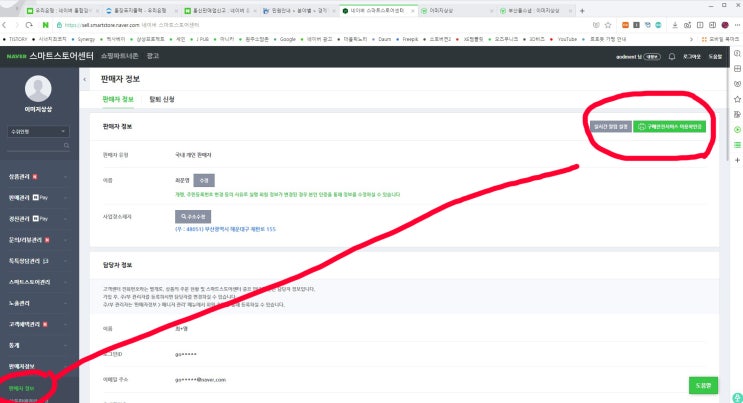Viewport: 743px width, 403px height.
Task: Expand the 정산관리 Pay sidebar menu
Action: click(x=39, y=219)
